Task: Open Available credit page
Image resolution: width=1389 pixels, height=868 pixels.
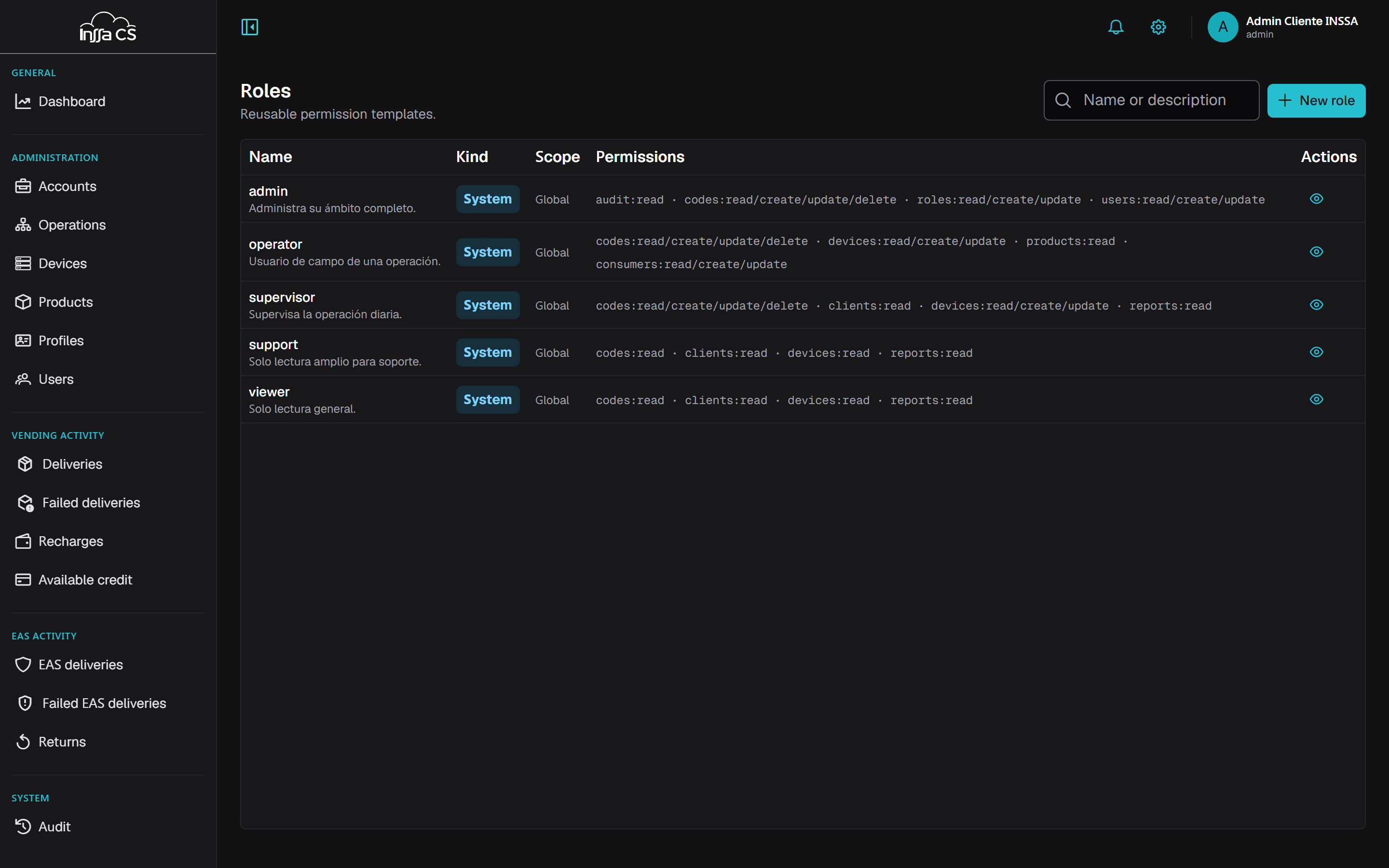Action: [108, 580]
